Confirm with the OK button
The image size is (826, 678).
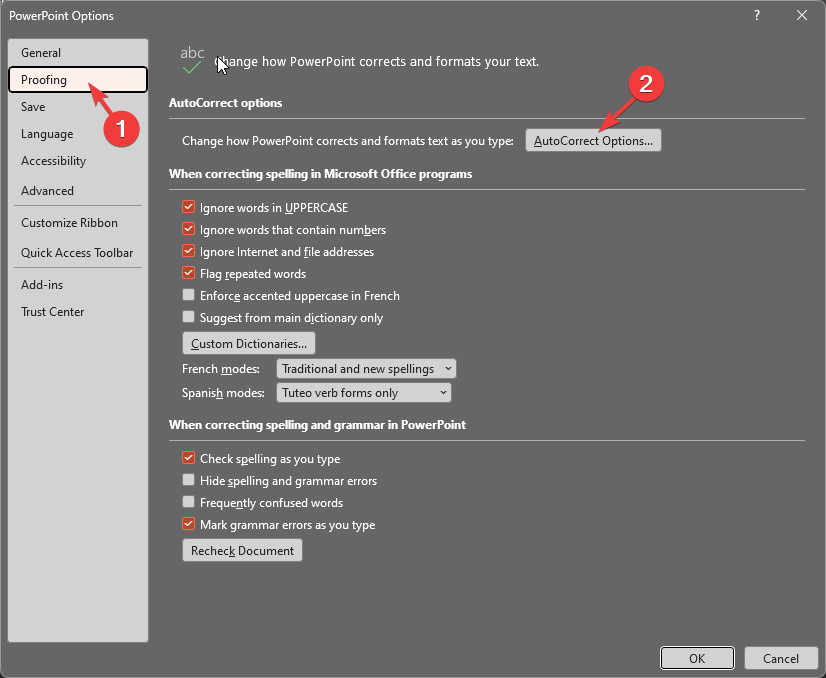pos(697,659)
